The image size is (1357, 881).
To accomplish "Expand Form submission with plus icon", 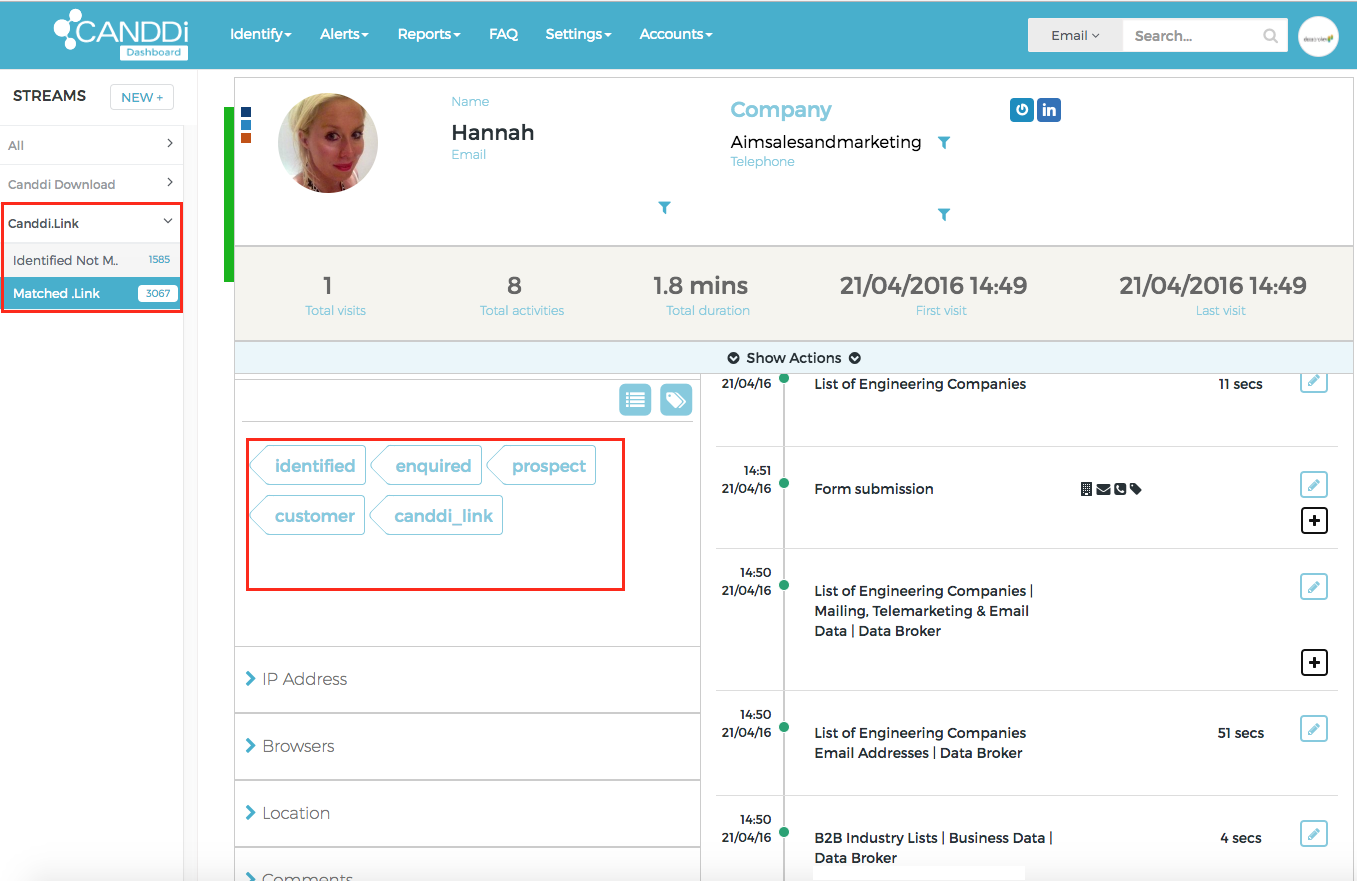I will pos(1314,520).
